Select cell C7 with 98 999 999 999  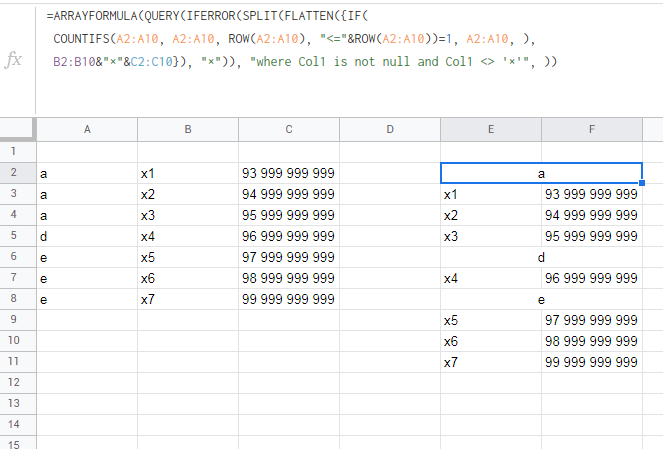coord(289,278)
